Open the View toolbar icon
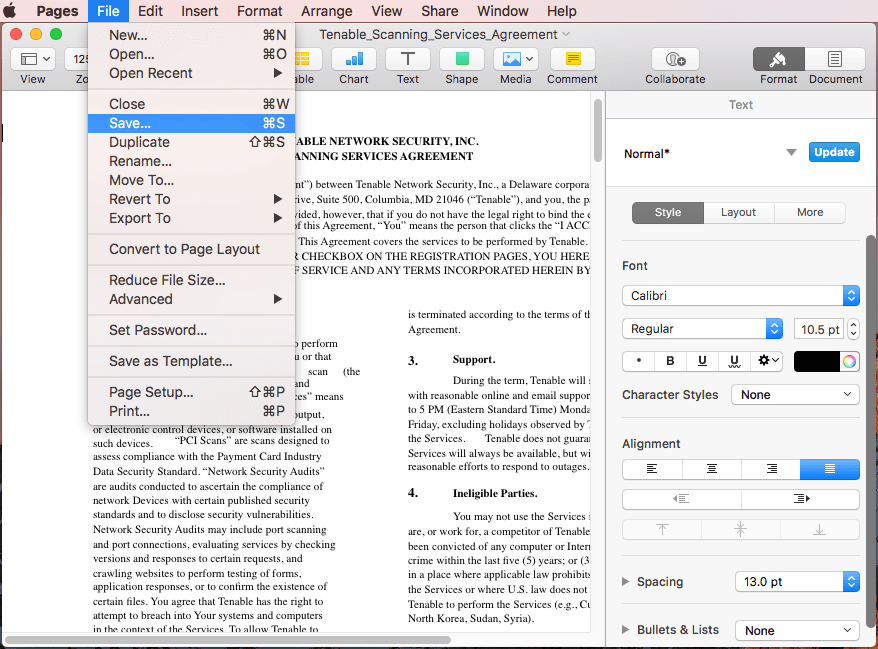Screen dimensions: 878x649 pyautogui.click(x=32, y=59)
